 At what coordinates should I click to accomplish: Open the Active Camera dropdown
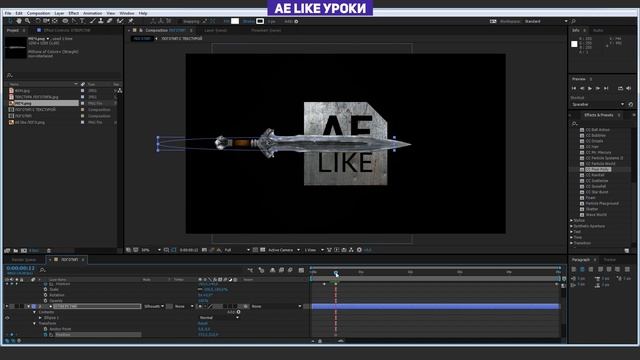click(x=284, y=250)
